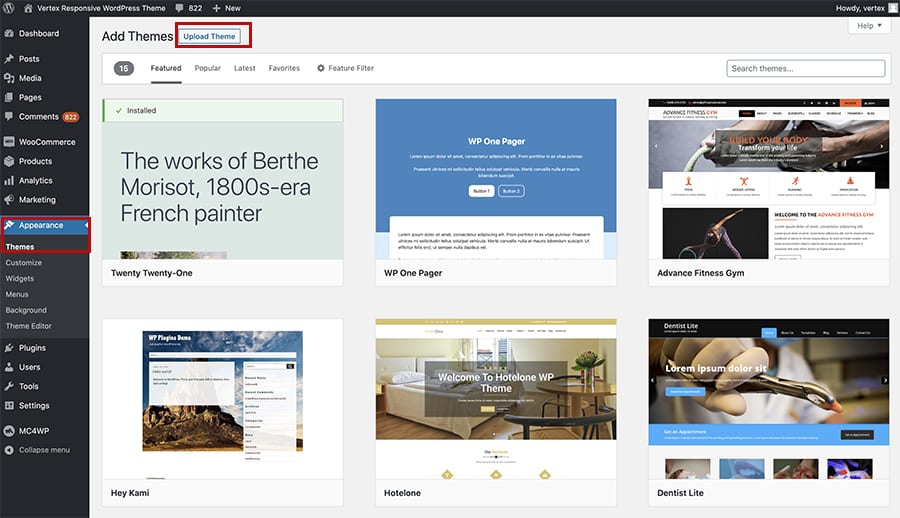900x518 pixels.
Task: Click the Dashboard gauge icon in sidebar
Action: [x=9, y=33]
